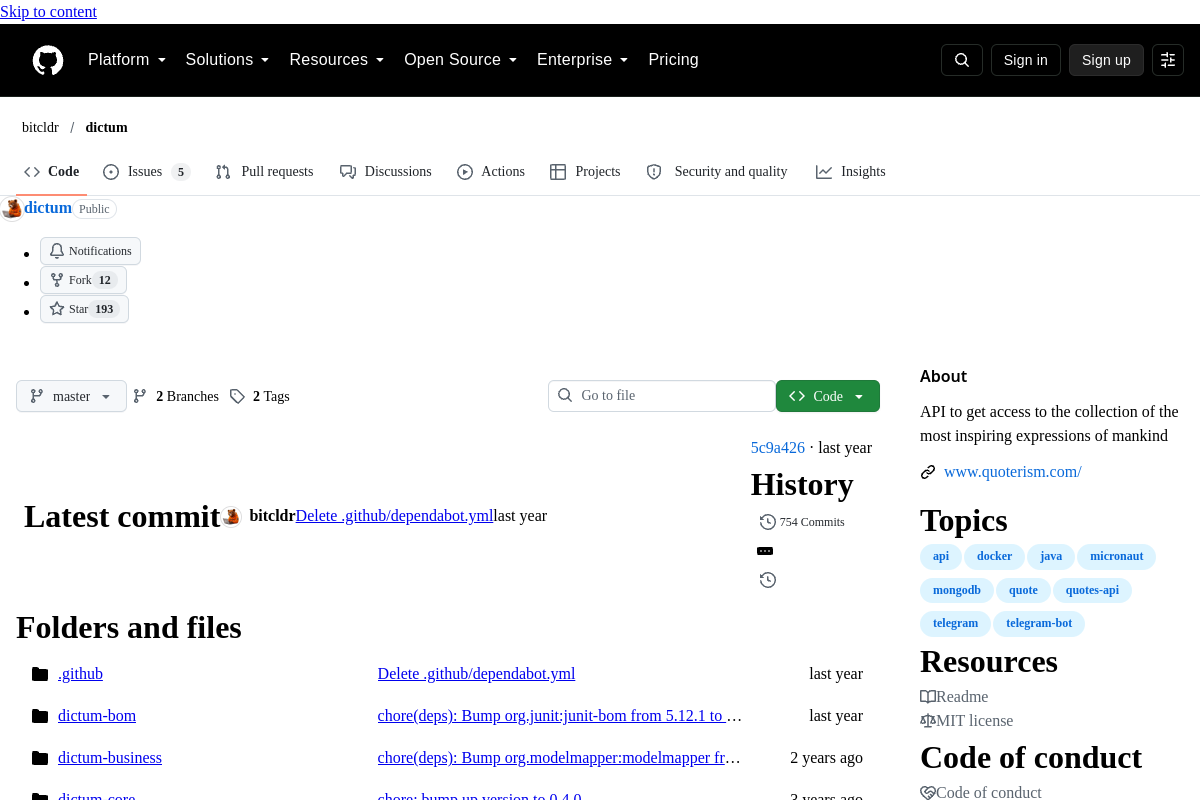
Task: Click the dictum repository avatar image
Action: coord(12,208)
